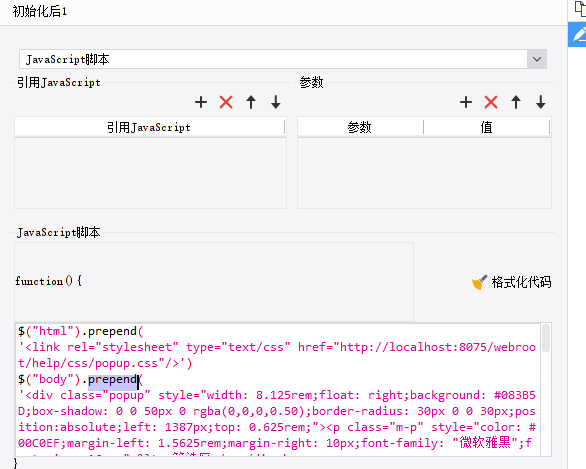Click inside the referenced JavaScript list area

pos(150,173)
